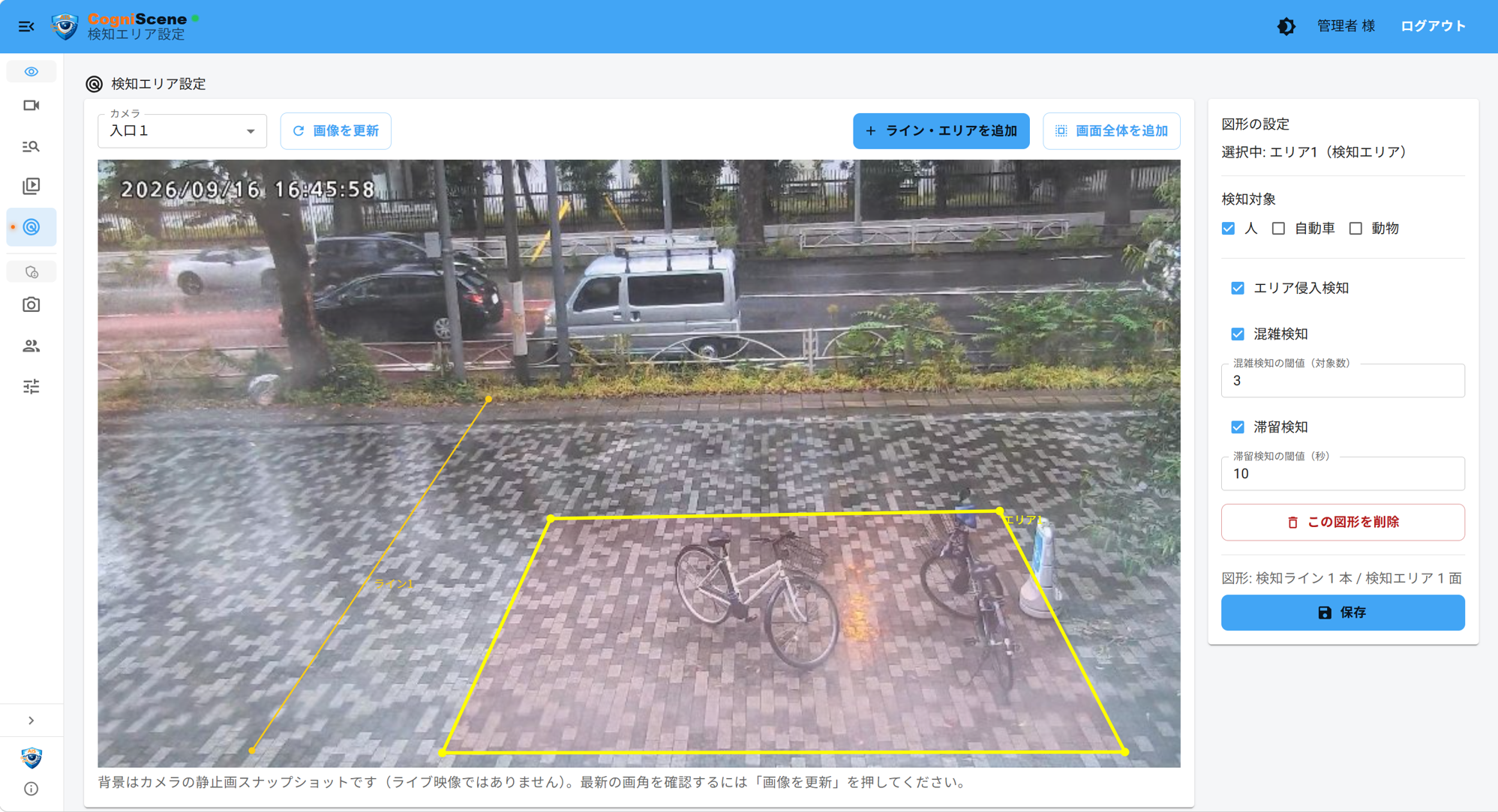Screen dimensions: 1498x812
Task: Uncheck 混雑検知 checkbox
Action: [x=1238, y=334]
